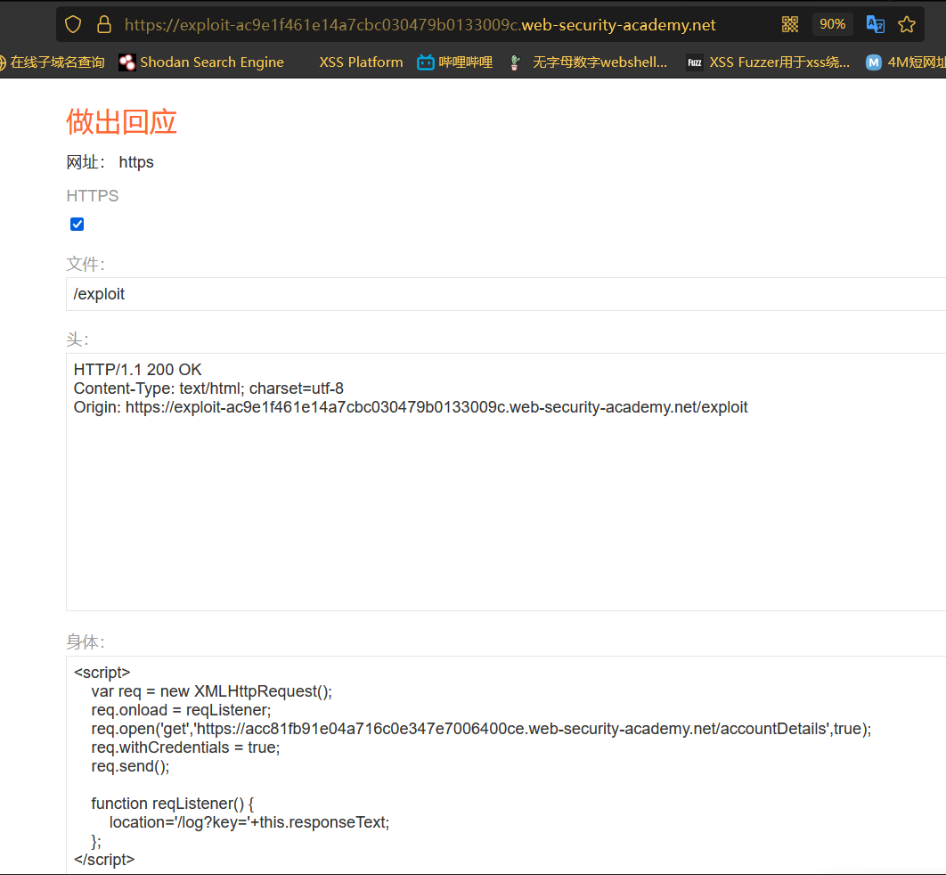
Task: Click the 文件 field containing /exploit
Action: [x=506, y=294]
